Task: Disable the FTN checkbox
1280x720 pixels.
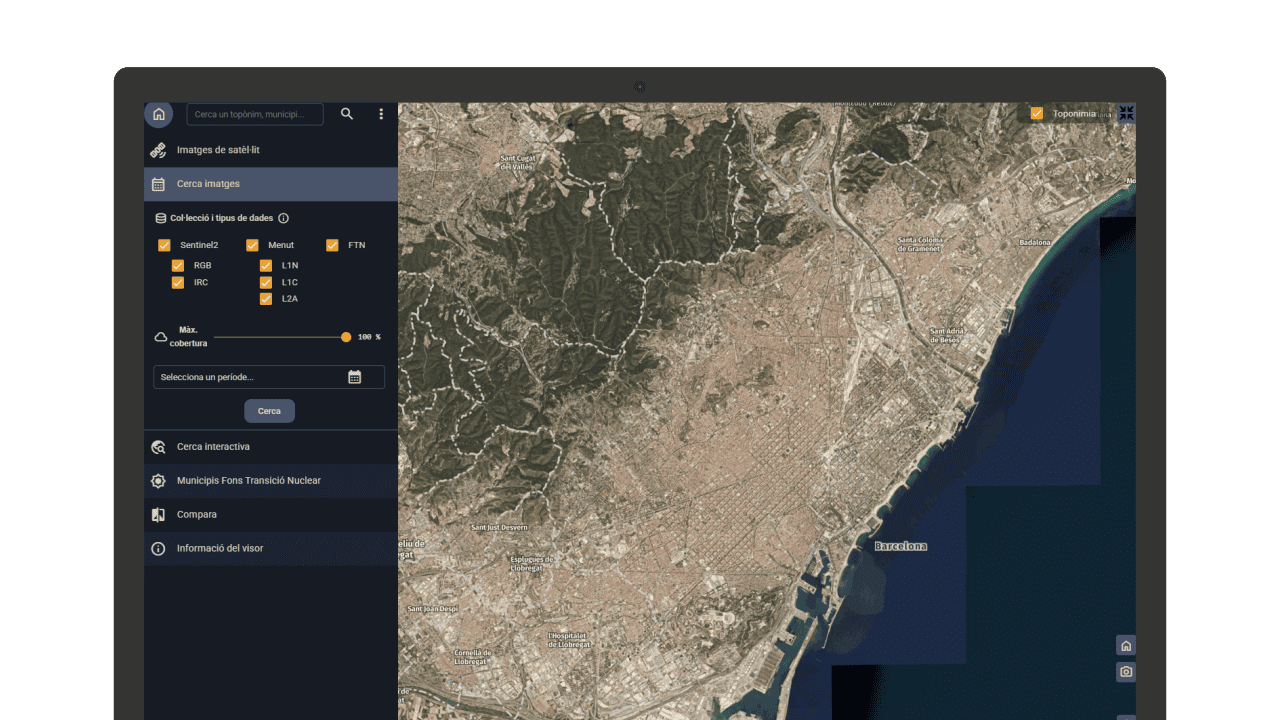Action: (332, 245)
